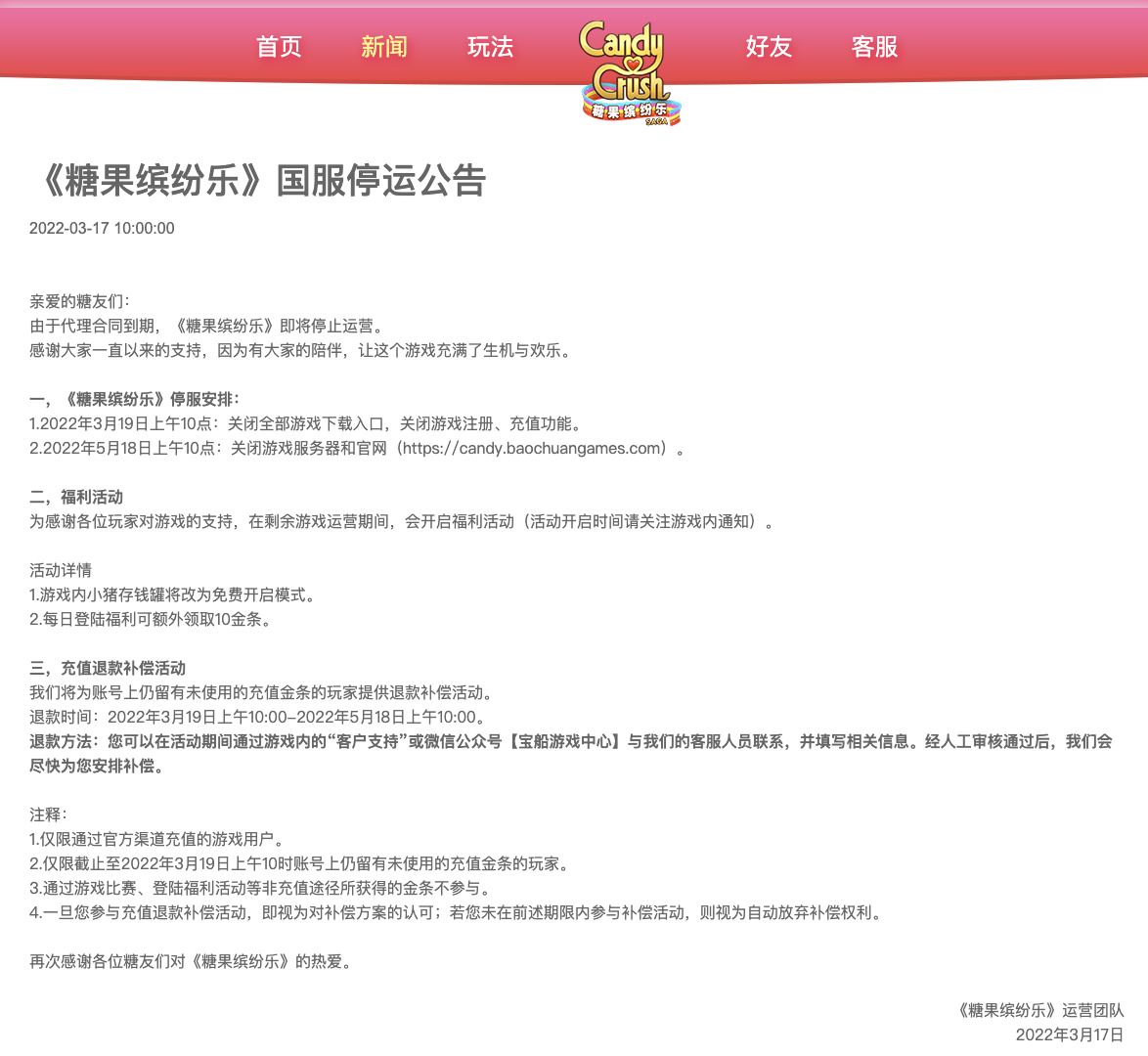Click the bold 退款方法 paragraph

(x=571, y=754)
